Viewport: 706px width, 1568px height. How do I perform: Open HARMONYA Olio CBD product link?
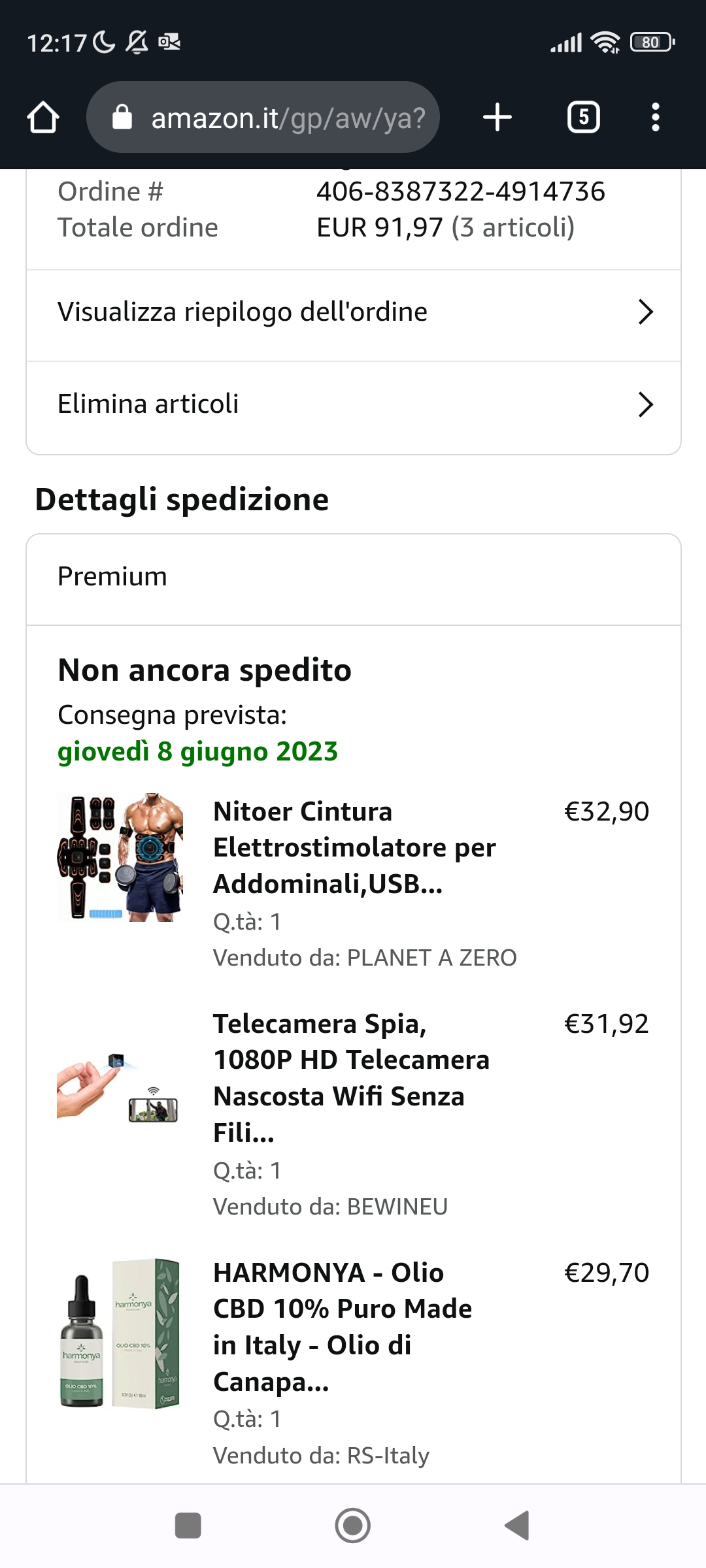point(343,1326)
